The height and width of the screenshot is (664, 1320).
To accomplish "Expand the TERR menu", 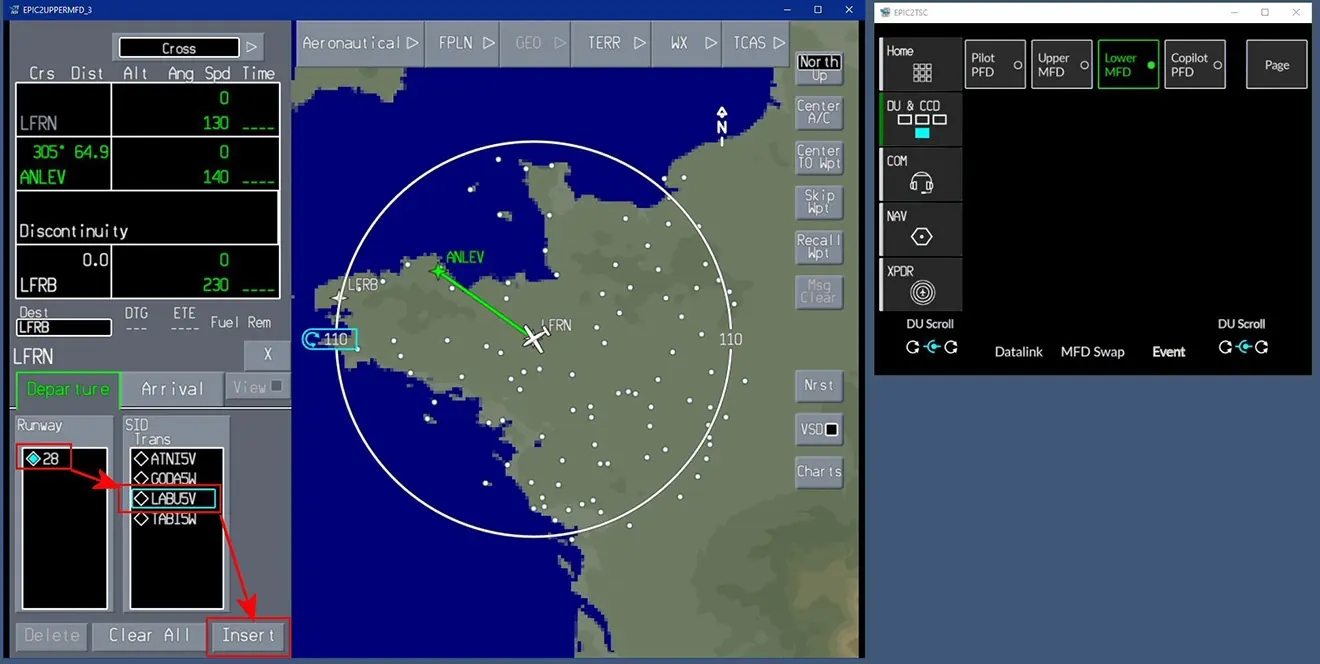I will click(x=611, y=43).
